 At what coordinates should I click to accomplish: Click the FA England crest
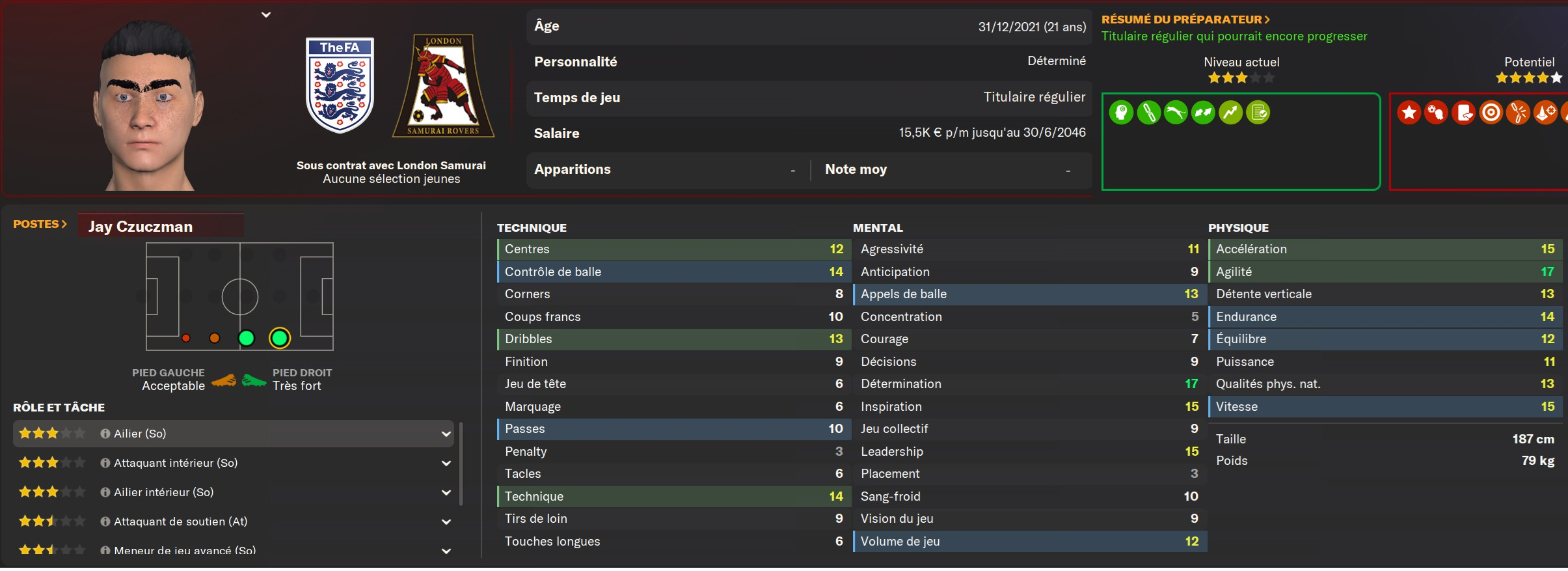click(x=340, y=85)
